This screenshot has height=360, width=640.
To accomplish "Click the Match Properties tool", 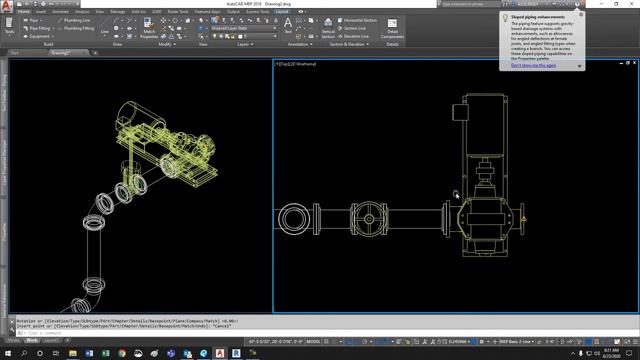I will click(149, 28).
